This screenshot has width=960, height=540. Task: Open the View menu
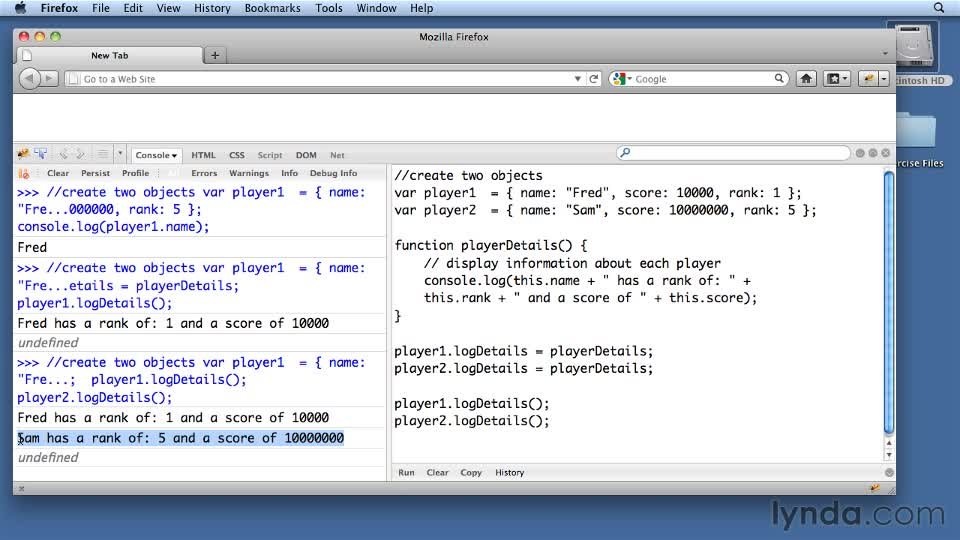pyautogui.click(x=168, y=8)
